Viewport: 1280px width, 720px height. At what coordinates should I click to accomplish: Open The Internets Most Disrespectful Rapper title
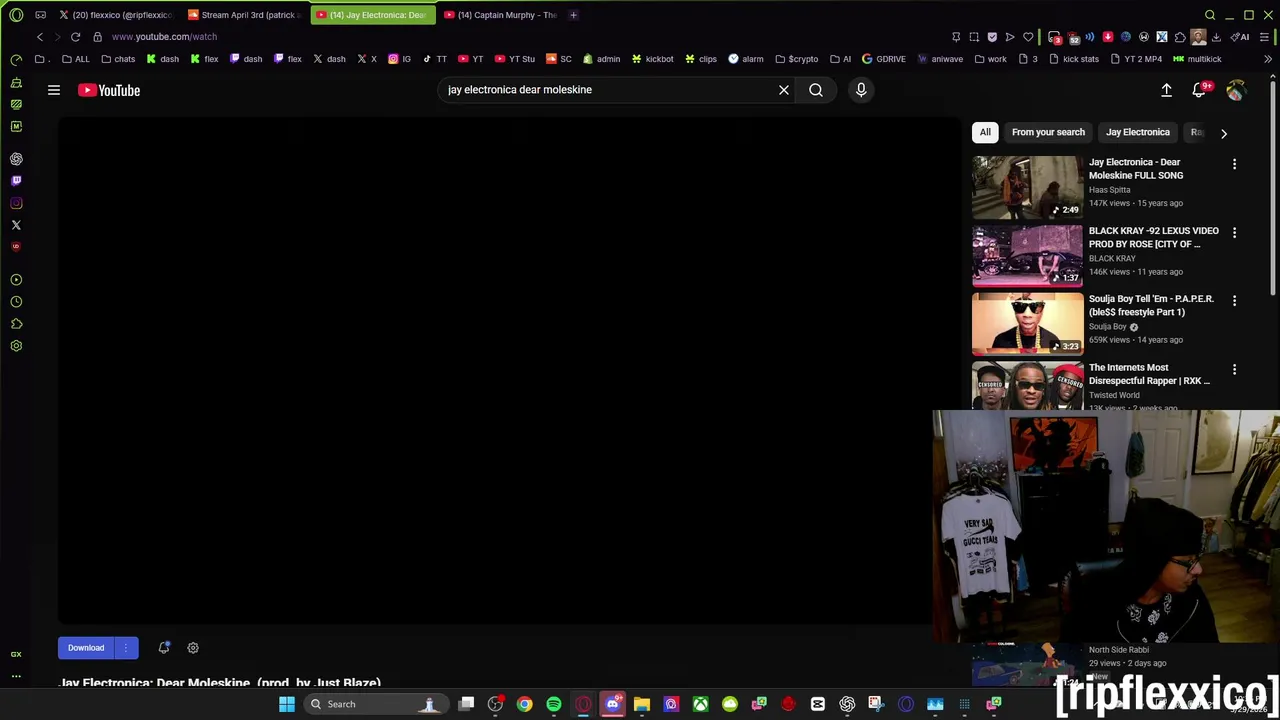(1150, 374)
